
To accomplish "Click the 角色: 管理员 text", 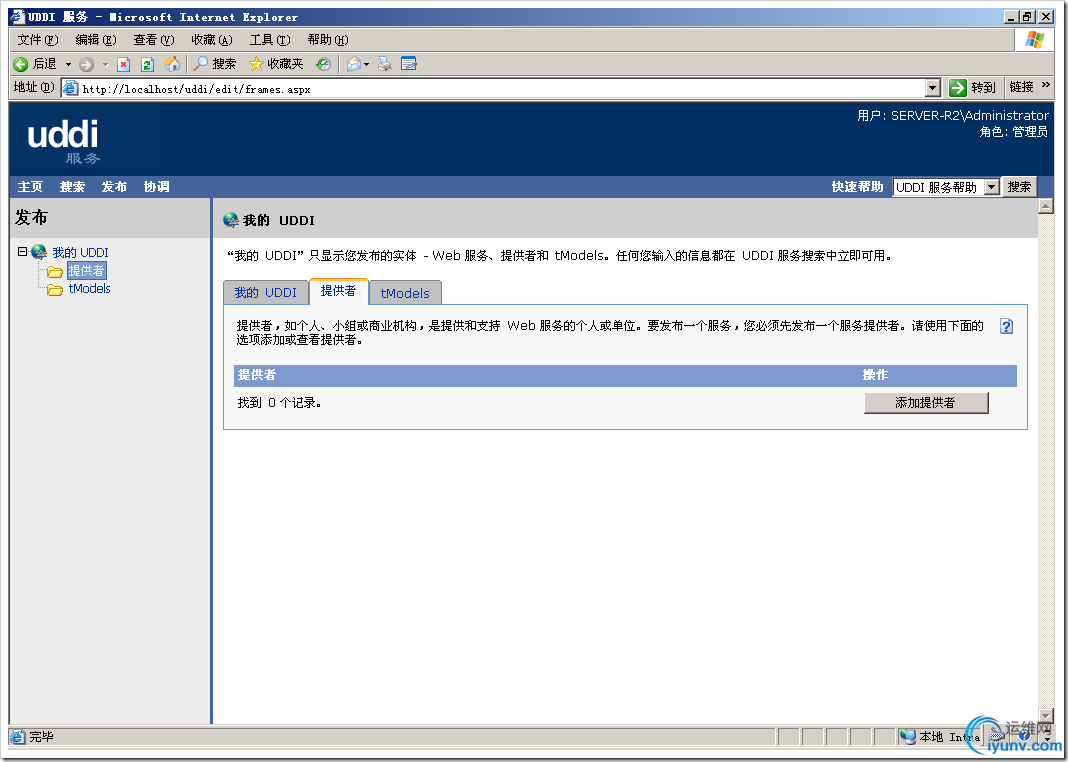I will (x=1014, y=132).
